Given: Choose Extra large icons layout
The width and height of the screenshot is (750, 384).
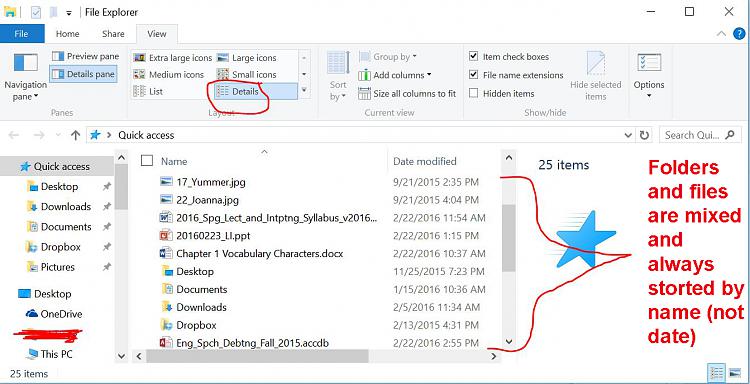Looking at the screenshot, I should 173,58.
